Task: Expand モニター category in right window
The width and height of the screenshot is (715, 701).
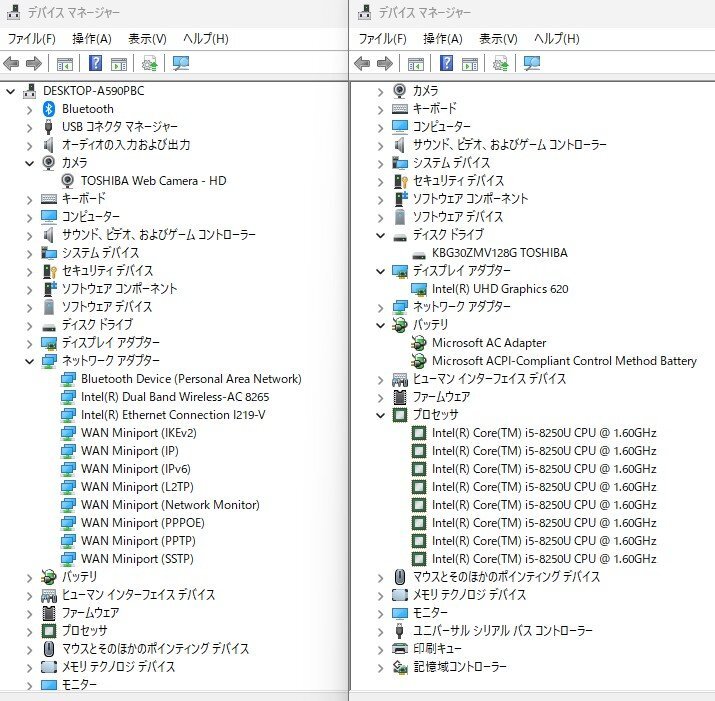Action: click(381, 613)
